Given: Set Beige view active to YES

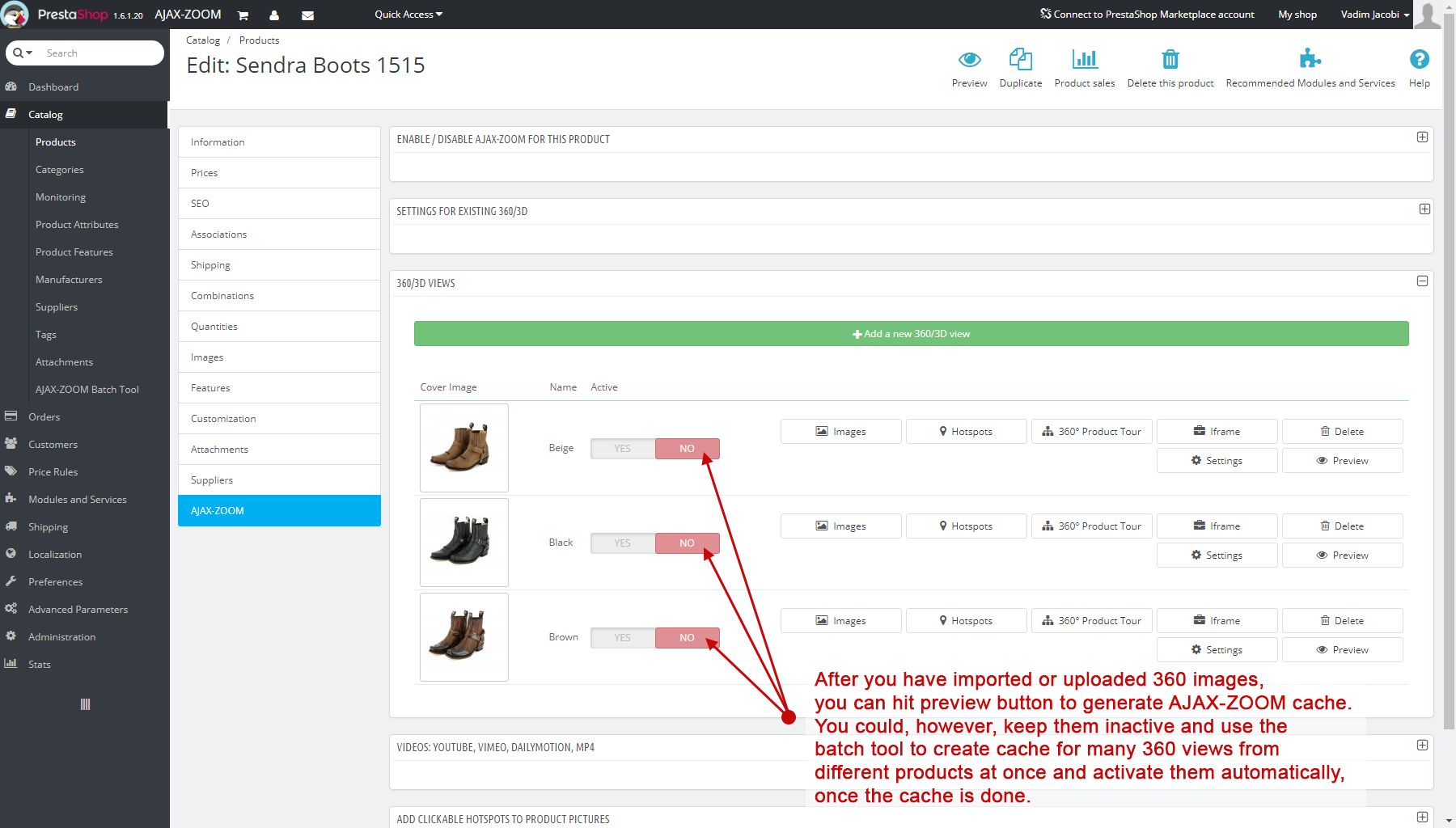Looking at the screenshot, I should tap(622, 449).
